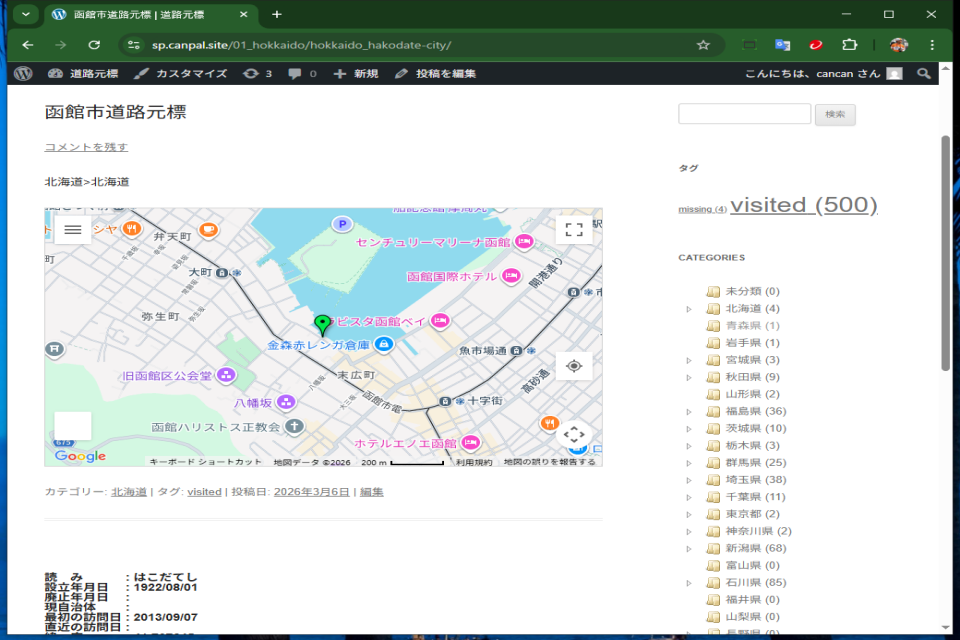Click the コメントを残す link

(86, 147)
